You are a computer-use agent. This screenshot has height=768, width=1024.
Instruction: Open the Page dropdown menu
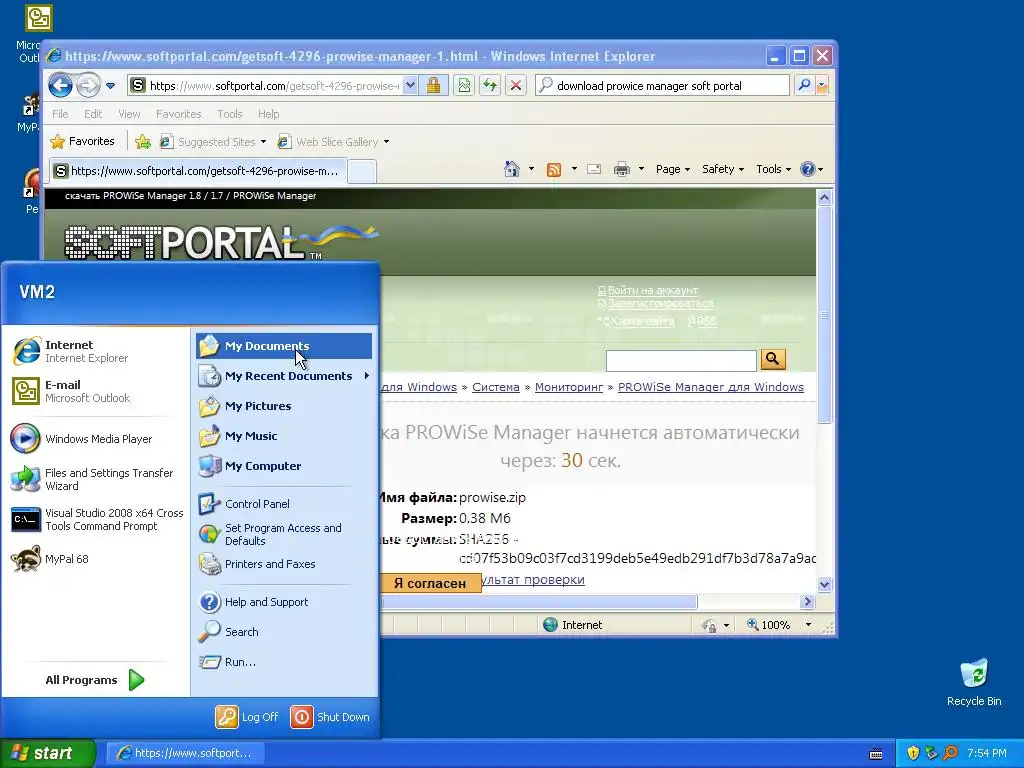pos(673,169)
